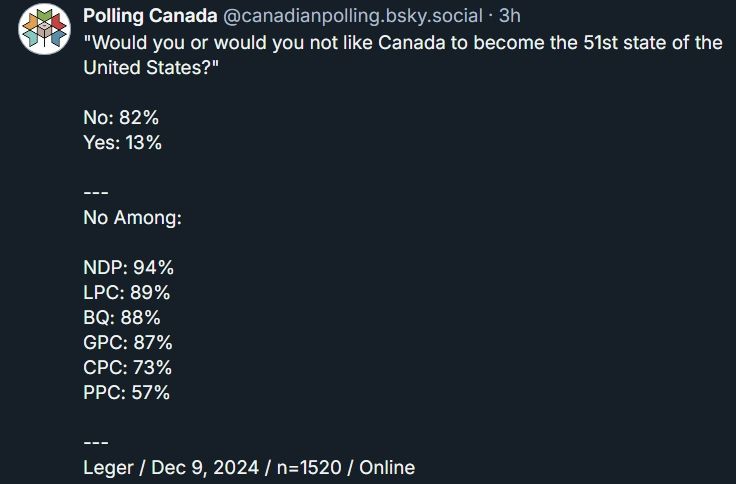Click the 'Dec 9, 2024' date text
Viewport: 736px width, 484px height.
coord(205,468)
